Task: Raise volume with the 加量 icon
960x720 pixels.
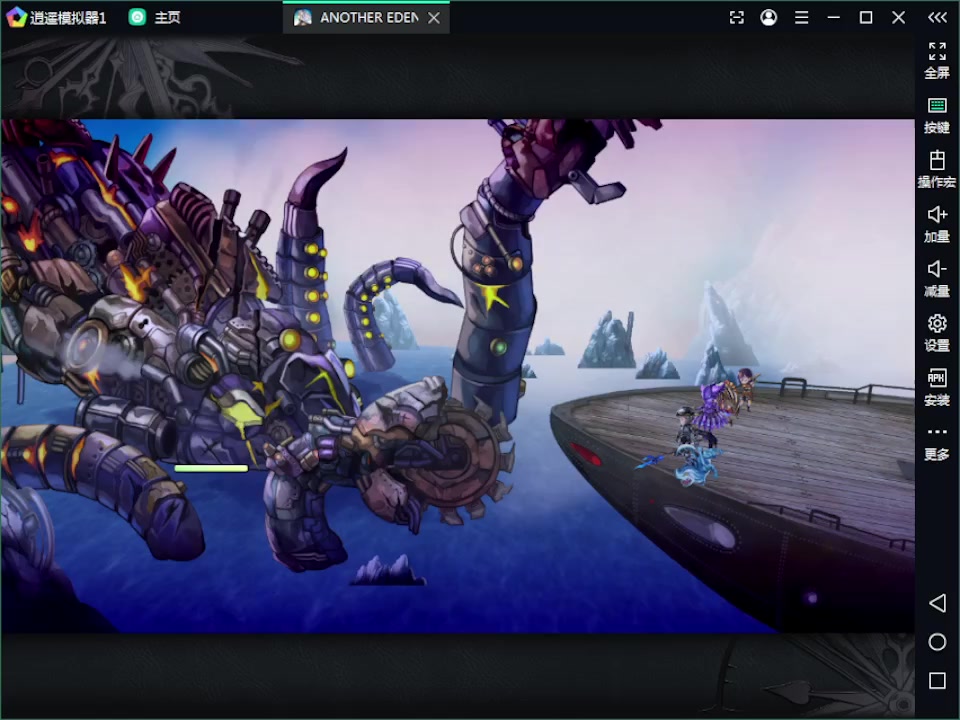Action: (x=937, y=216)
